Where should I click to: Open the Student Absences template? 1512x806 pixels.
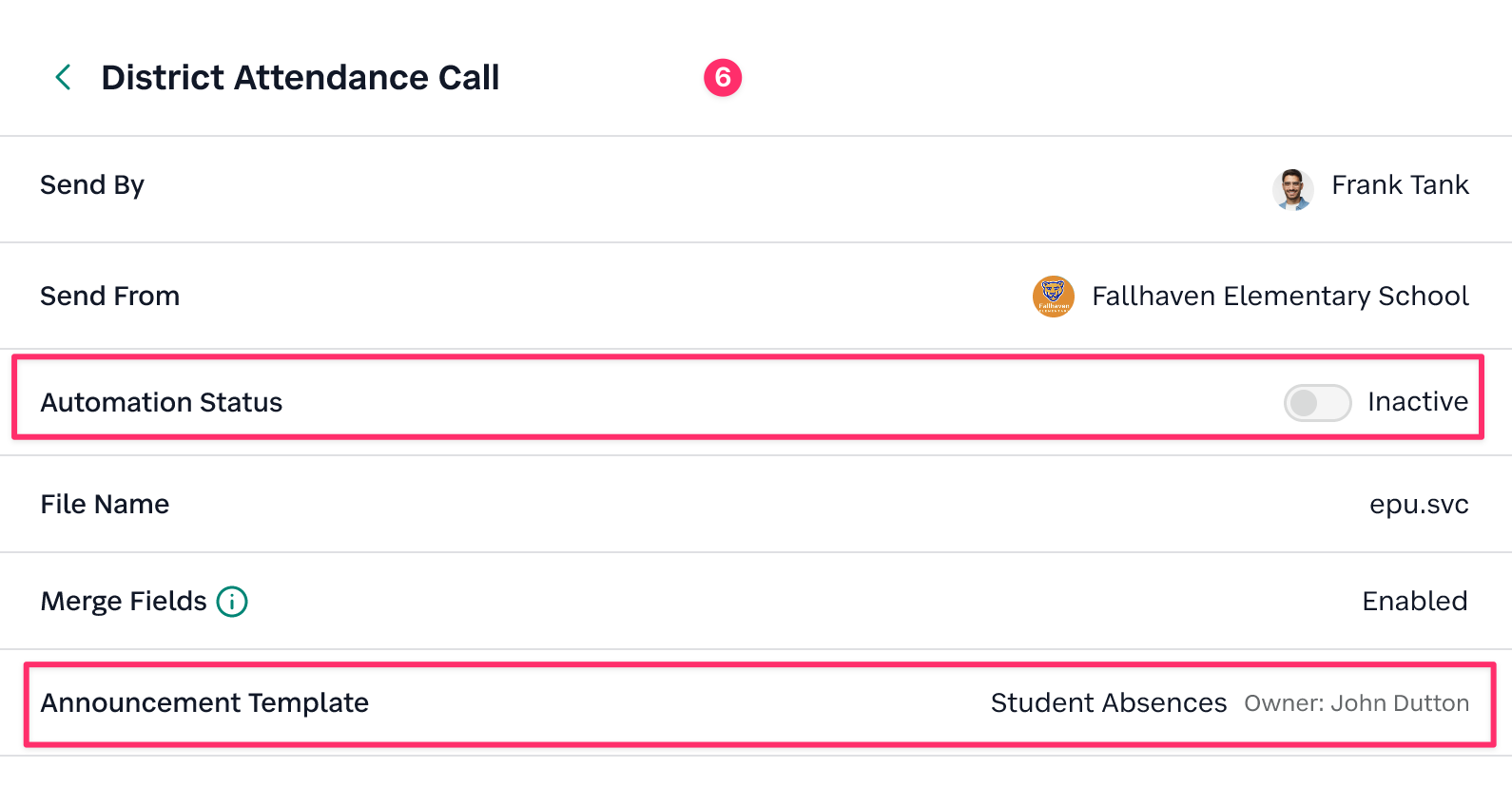(1109, 703)
